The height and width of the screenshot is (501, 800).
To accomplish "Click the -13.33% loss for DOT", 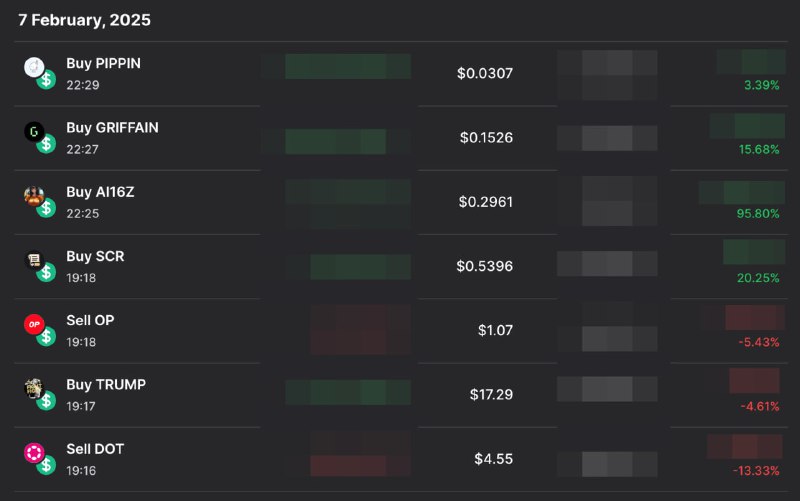I will [756, 471].
